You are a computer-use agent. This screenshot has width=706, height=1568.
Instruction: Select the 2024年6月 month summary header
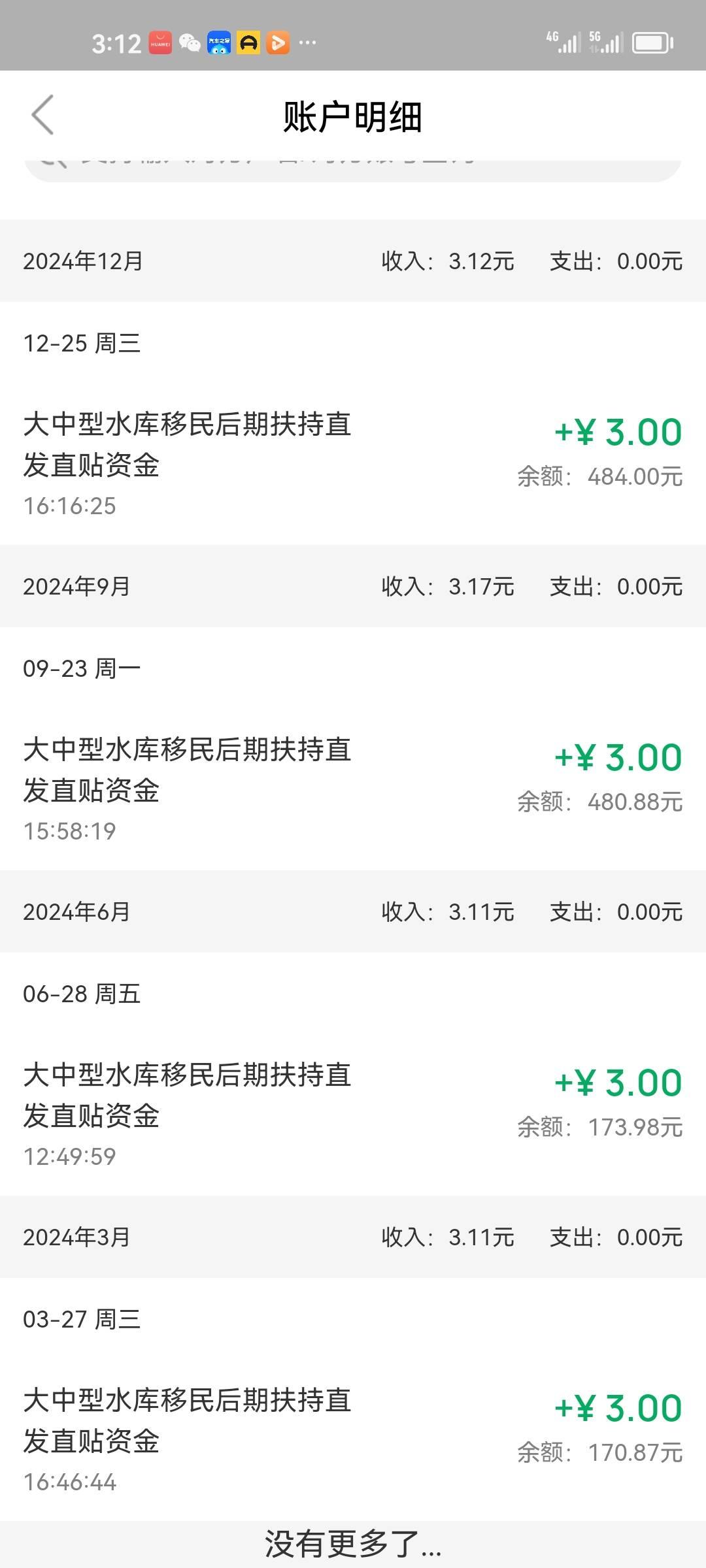point(353,911)
